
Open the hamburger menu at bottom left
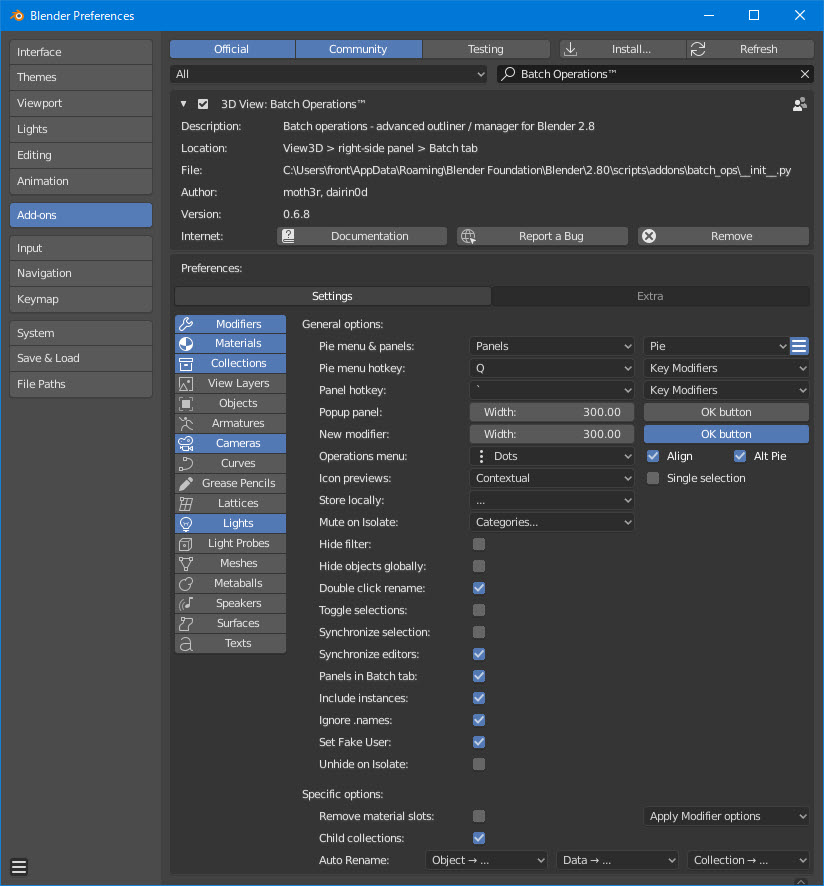pyautogui.click(x=19, y=867)
